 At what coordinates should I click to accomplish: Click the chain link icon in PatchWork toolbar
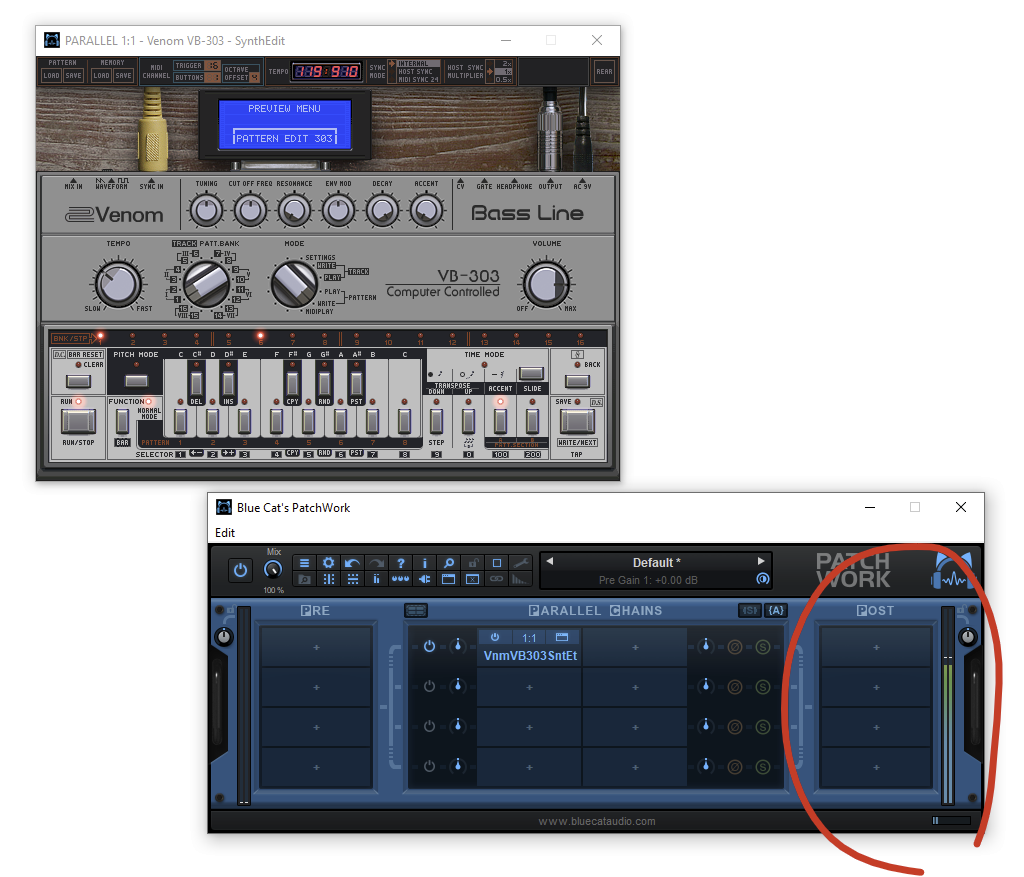coord(496,579)
